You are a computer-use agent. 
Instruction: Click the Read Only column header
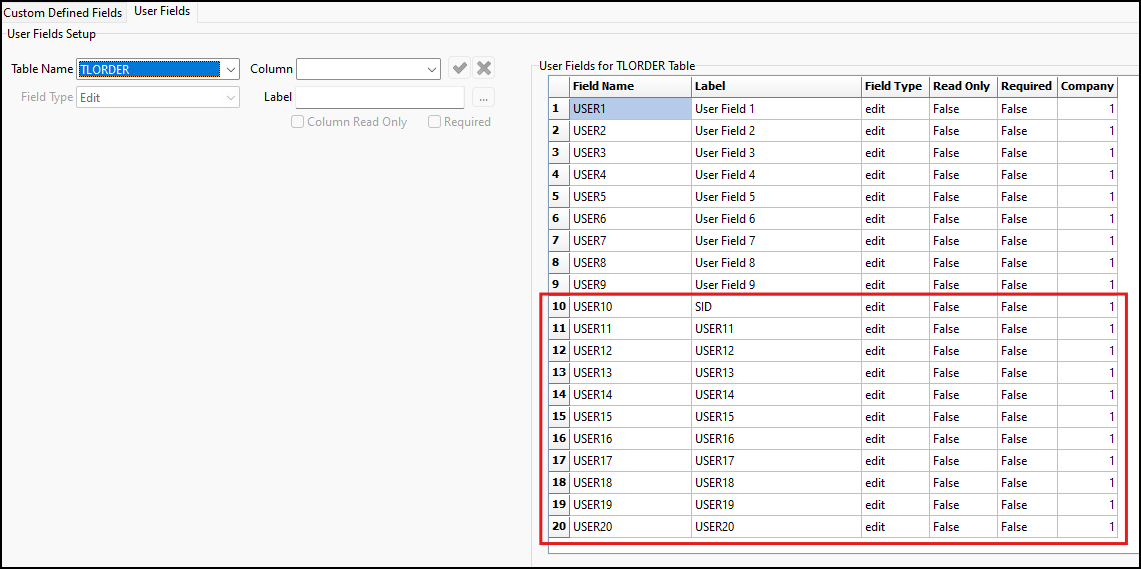[962, 87]
